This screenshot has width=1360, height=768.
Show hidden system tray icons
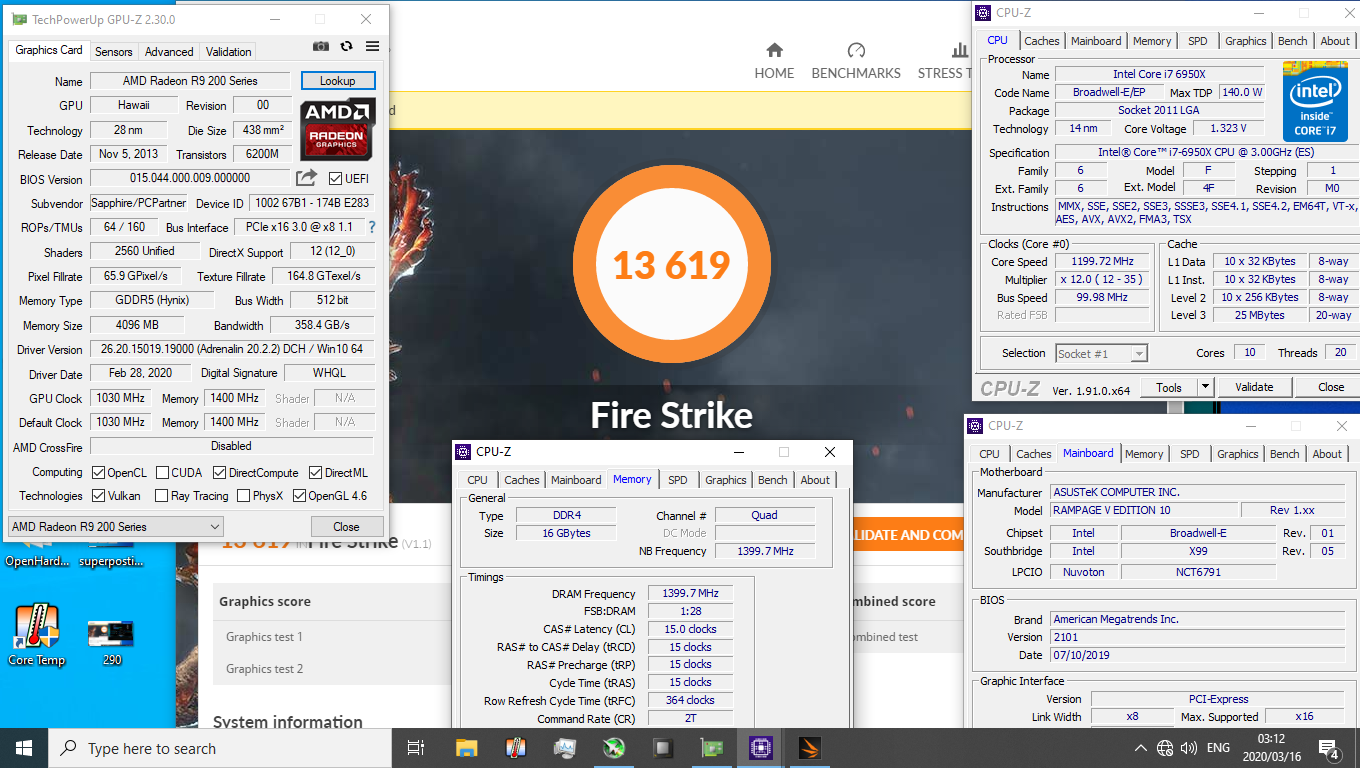tap(1141, 748)
